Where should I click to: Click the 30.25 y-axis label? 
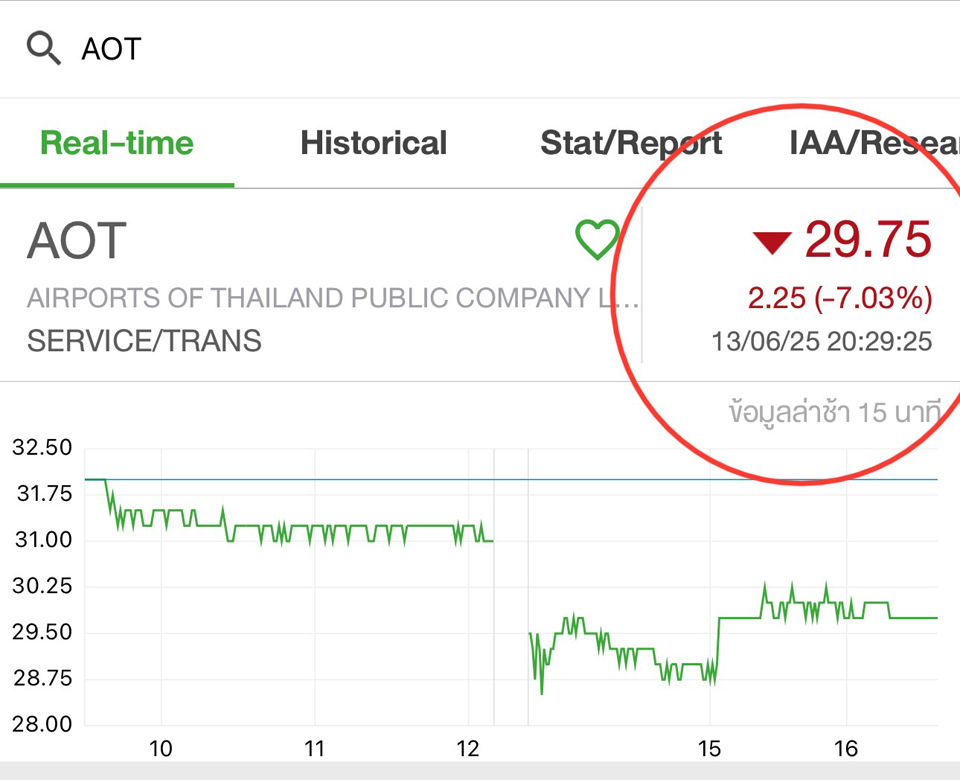tap(42, 586)
